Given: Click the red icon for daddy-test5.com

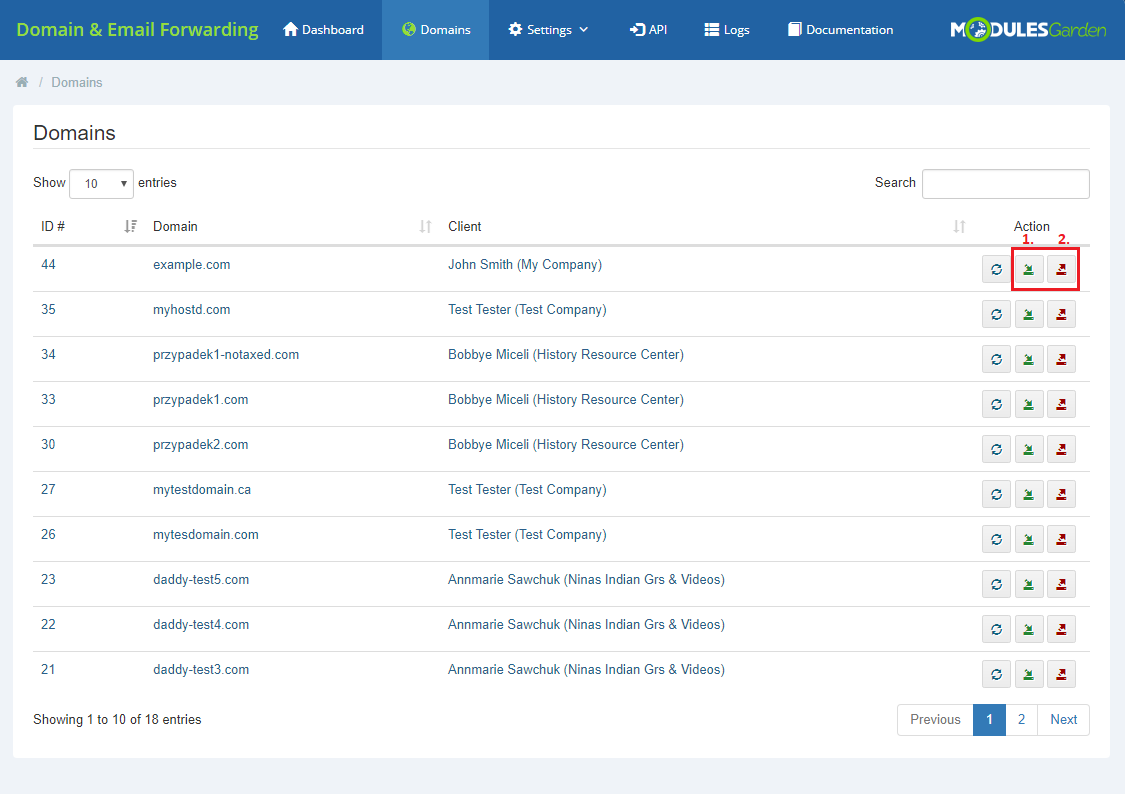Looking at the screenshot, I should [1061, 585].
